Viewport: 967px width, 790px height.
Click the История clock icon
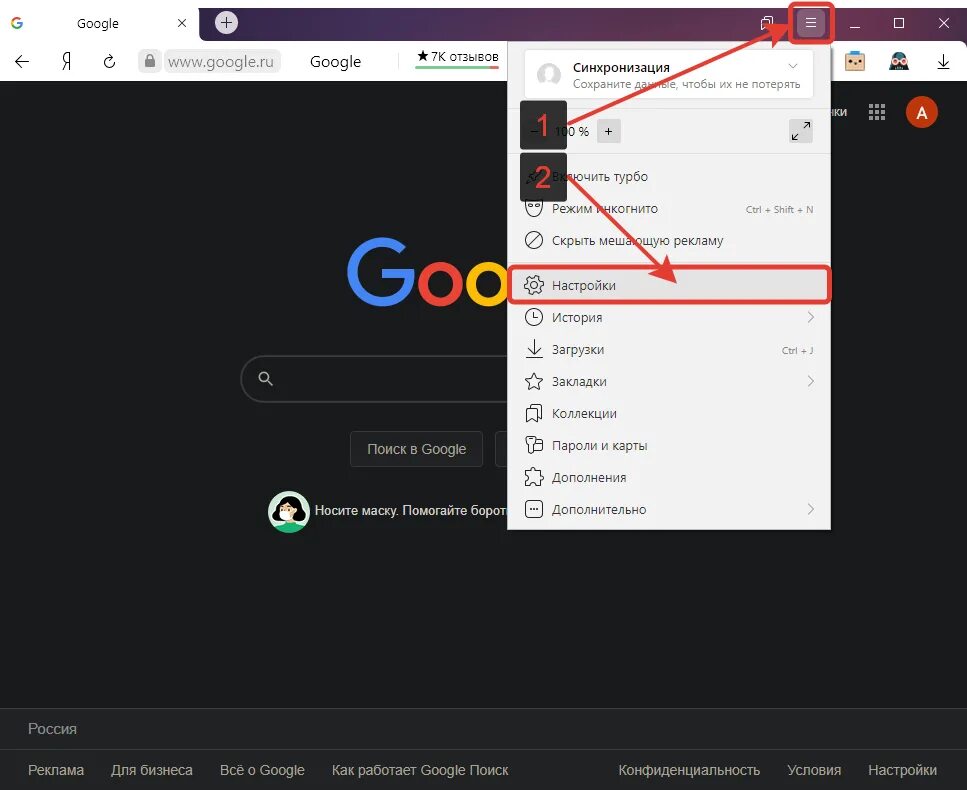533,318
